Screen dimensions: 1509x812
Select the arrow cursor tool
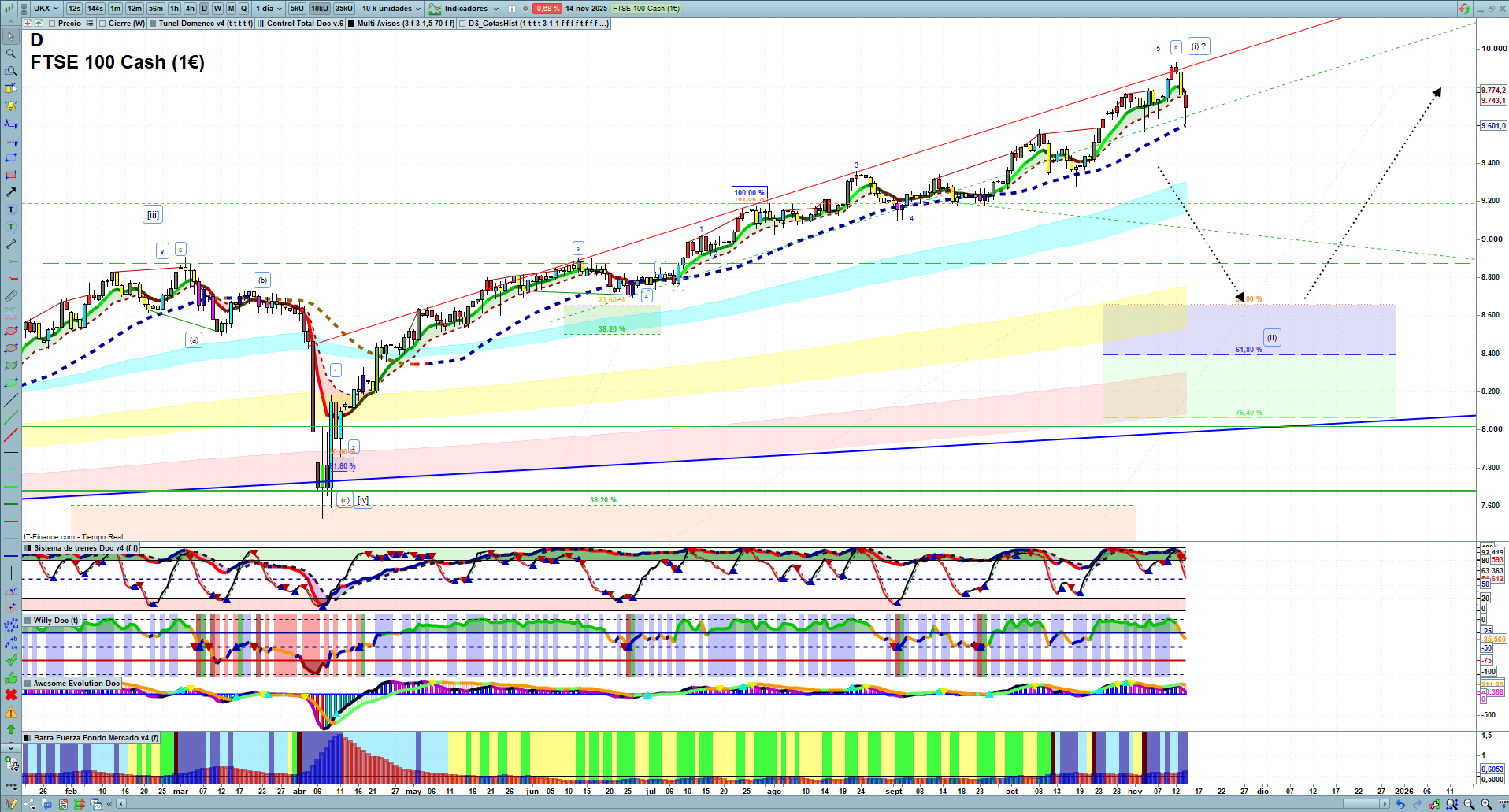10,36
